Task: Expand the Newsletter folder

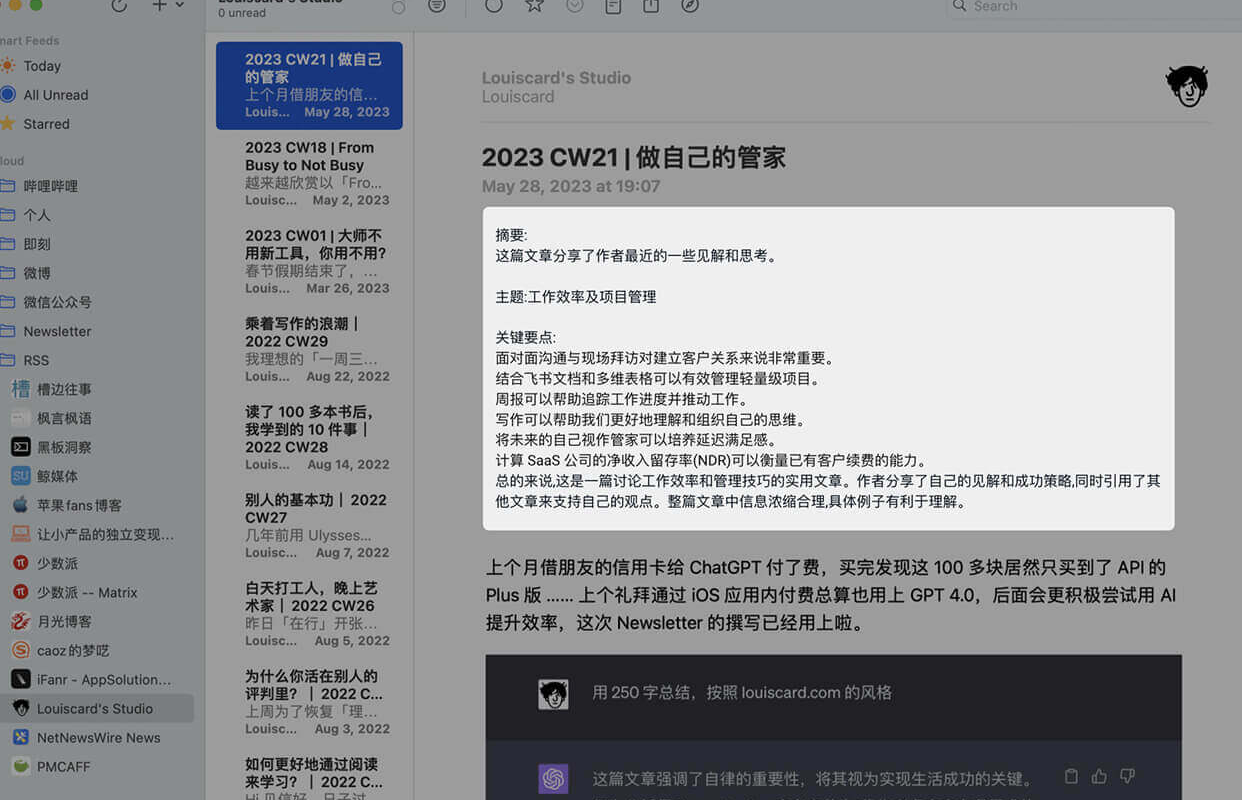Action: 57,331
